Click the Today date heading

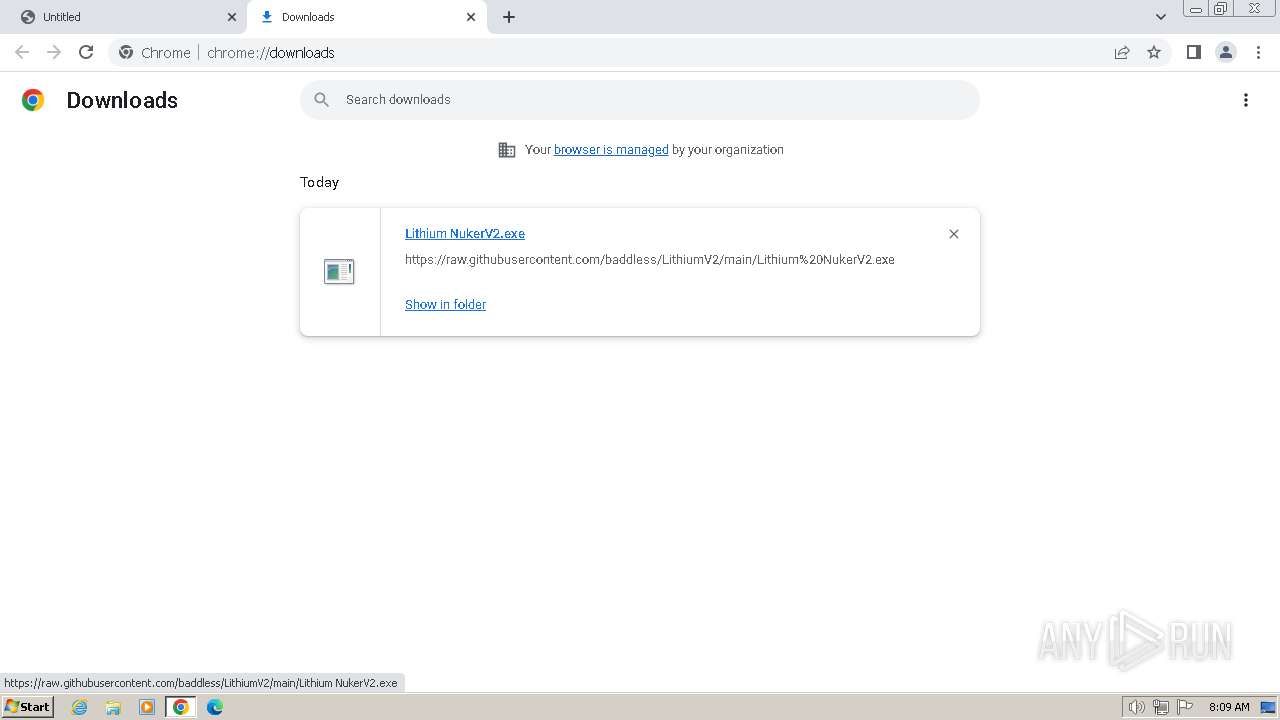[319, 182]
